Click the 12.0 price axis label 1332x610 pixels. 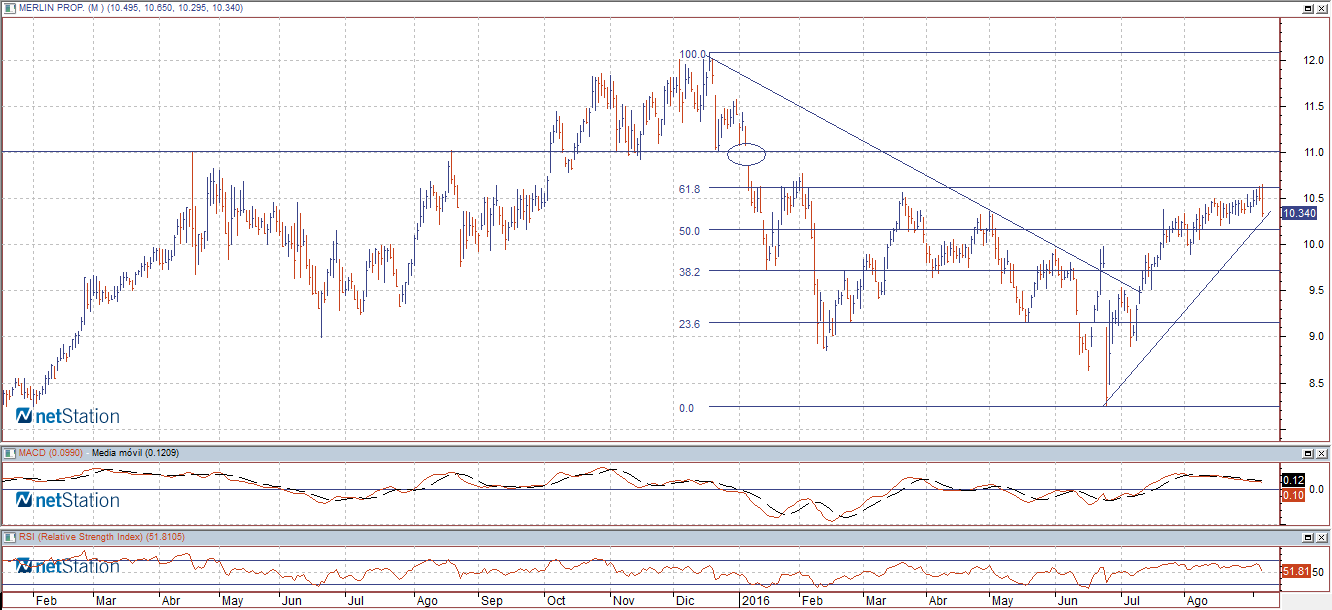point(1314,60)
